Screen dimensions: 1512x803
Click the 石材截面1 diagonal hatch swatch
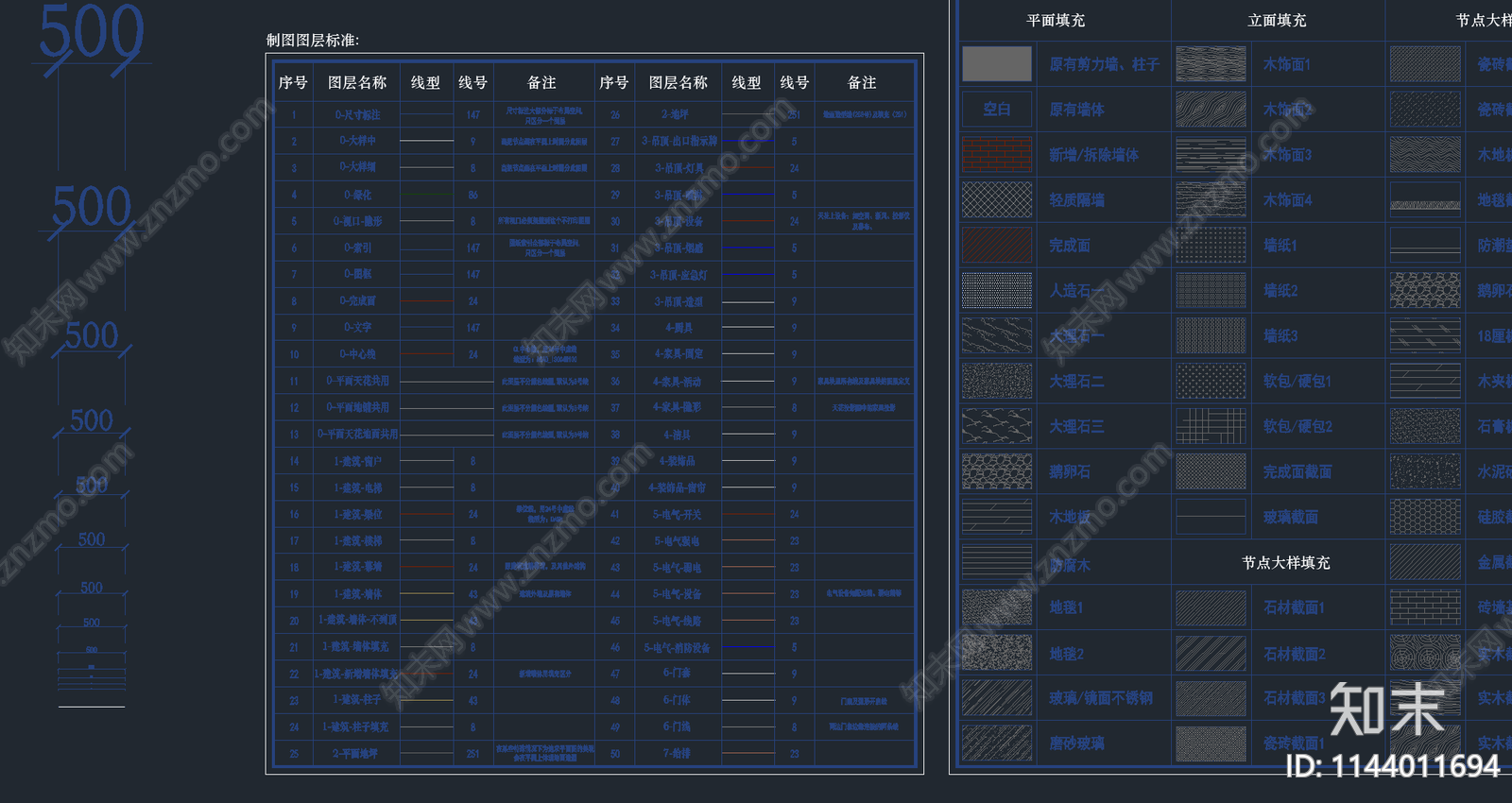coord(1211,607)
